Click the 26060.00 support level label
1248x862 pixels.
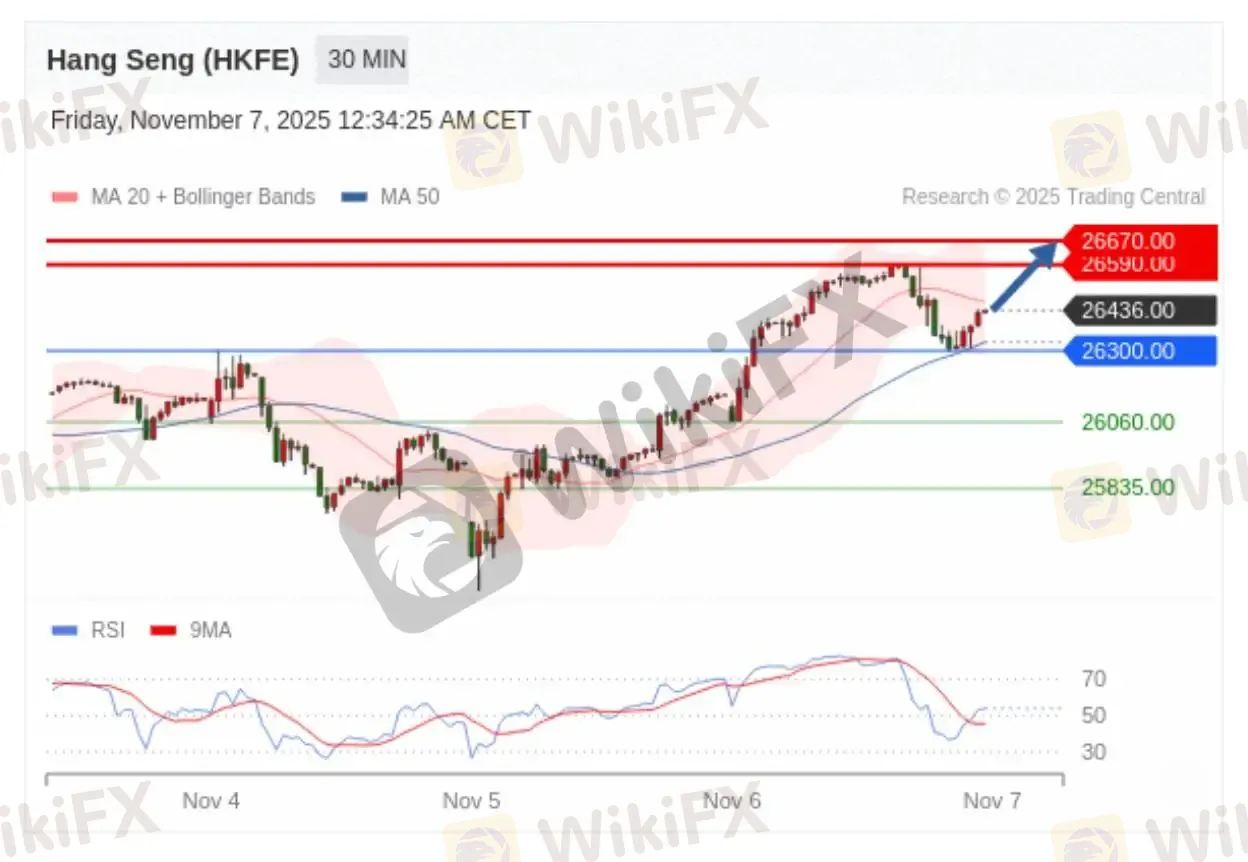pyautogui.click(x=1128, y=422)
